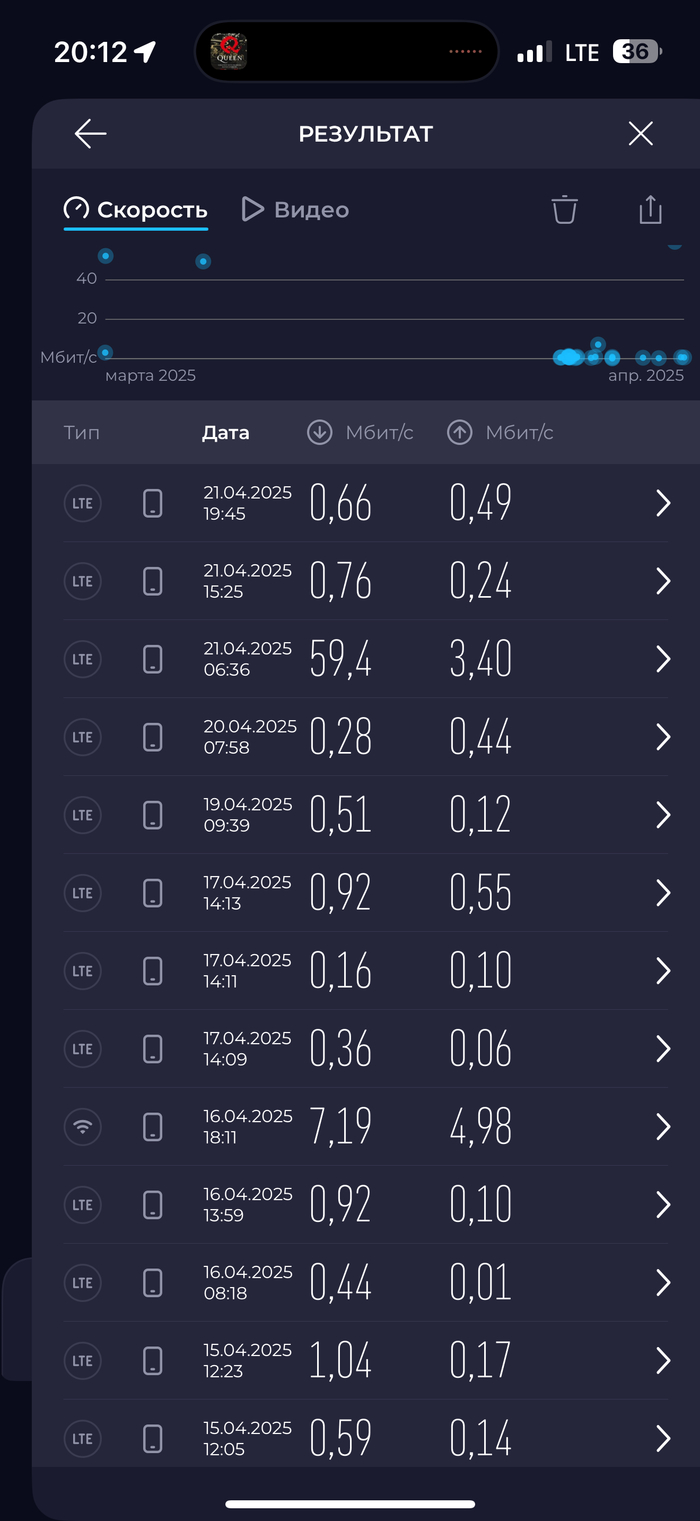Open the Queen now-playing Dynamic Island thumbnail
The width and height of the screenshot is (700, 1521).
[x=228, y=51]
